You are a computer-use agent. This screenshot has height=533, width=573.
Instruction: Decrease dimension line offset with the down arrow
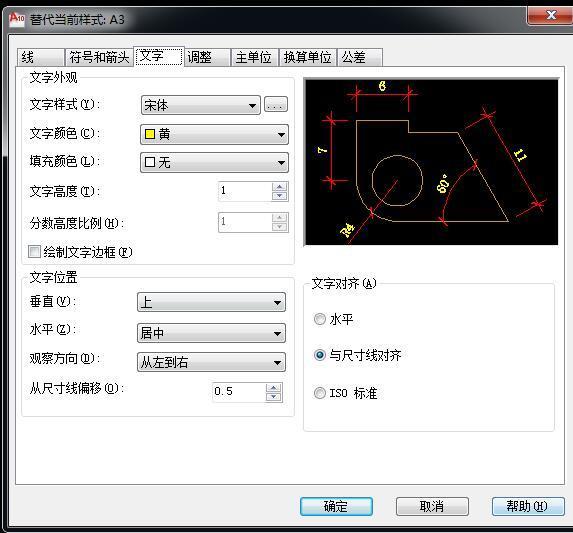point(274,397)
